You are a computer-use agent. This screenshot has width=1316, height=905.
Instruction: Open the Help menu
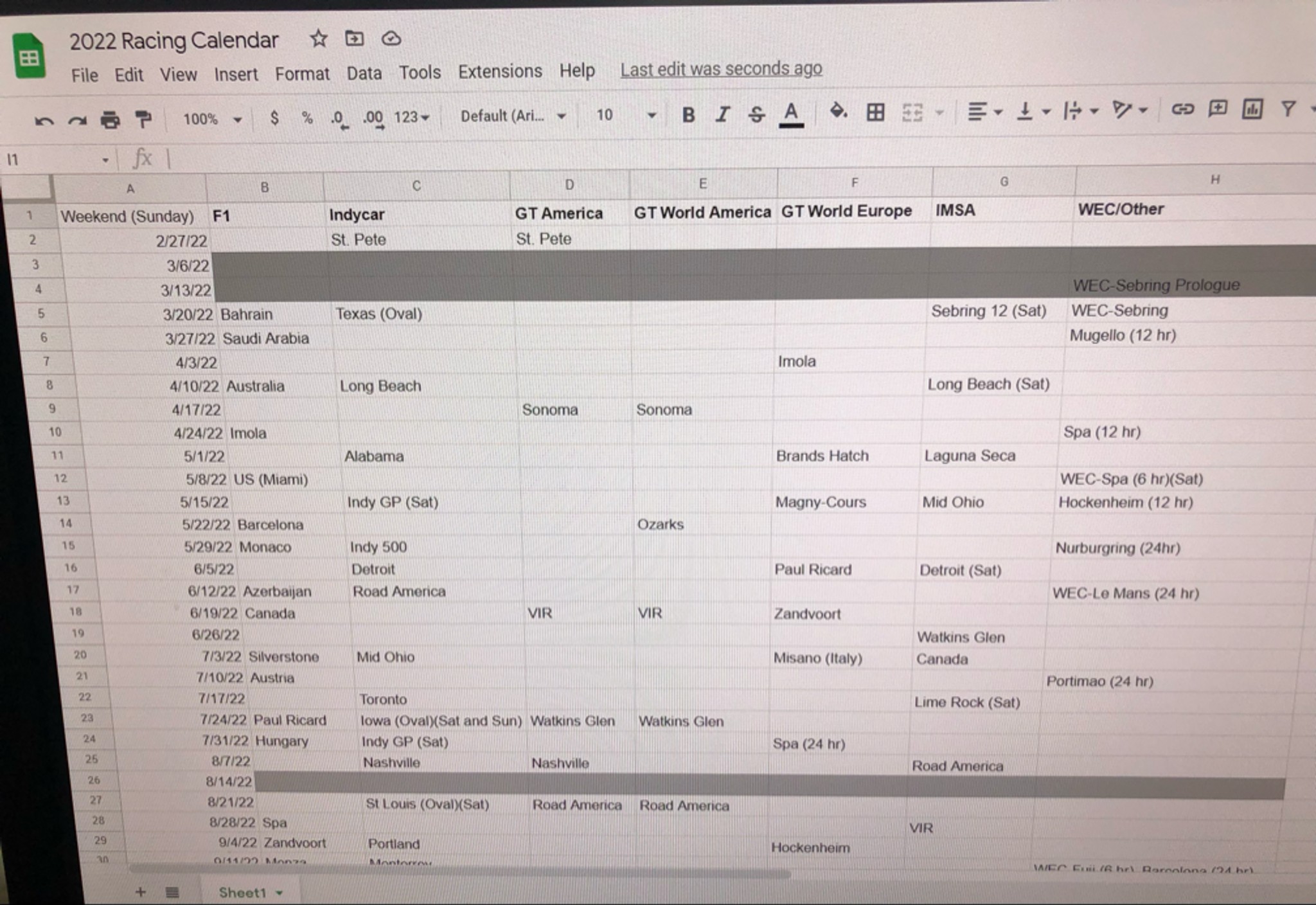(x=577, y=70)
